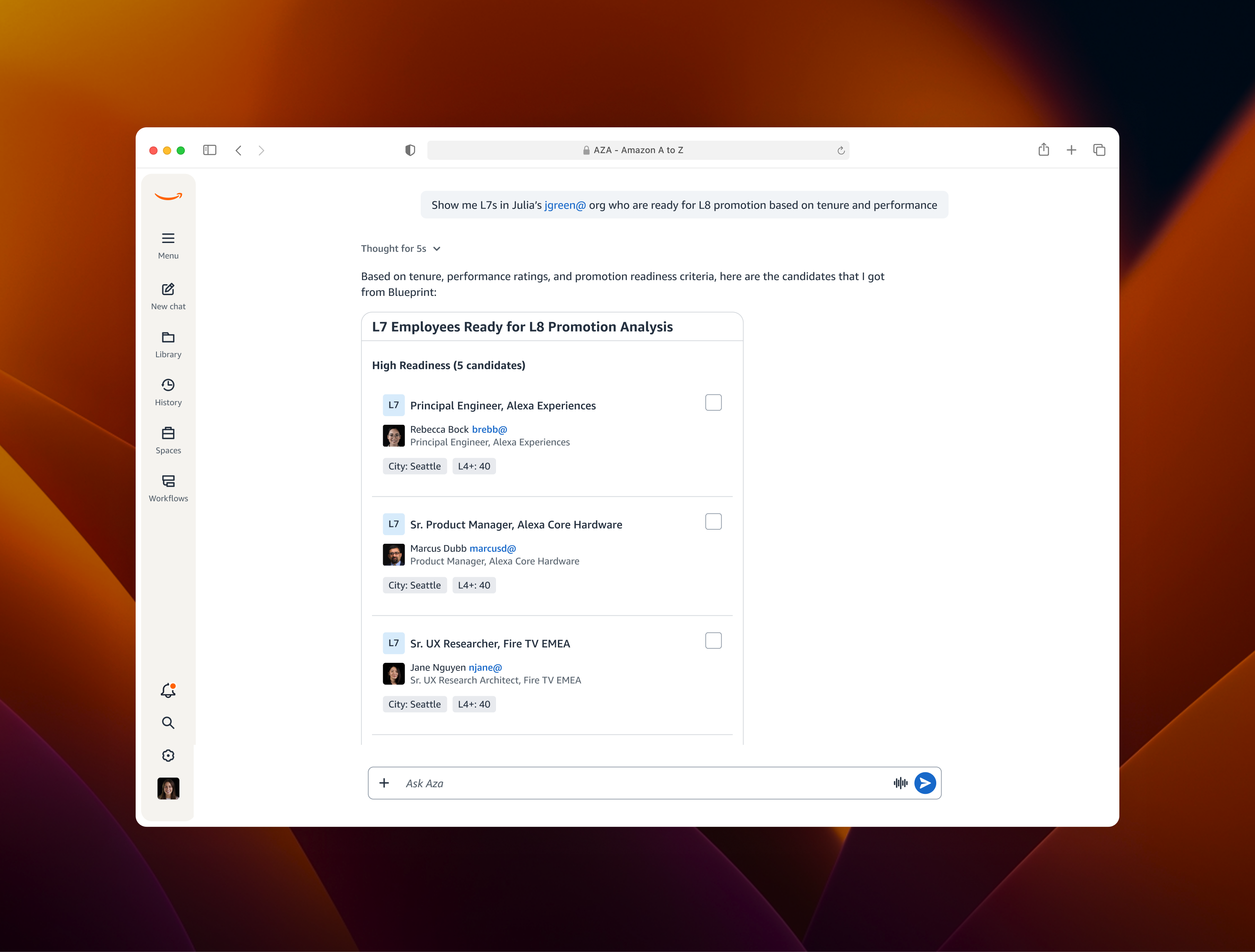
Task: Go forward in browser
Action: point(261,150)
